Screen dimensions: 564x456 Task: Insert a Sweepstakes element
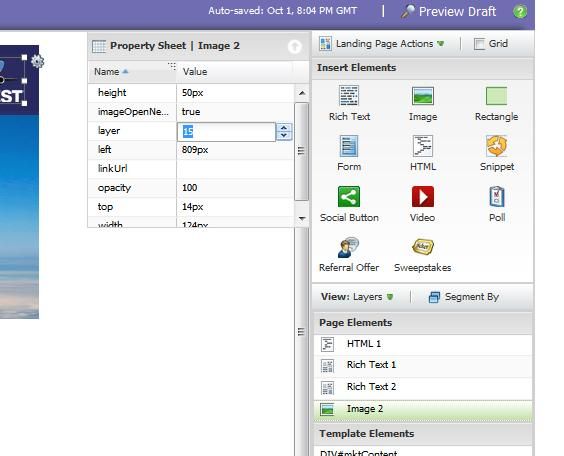tap(423, 254)
